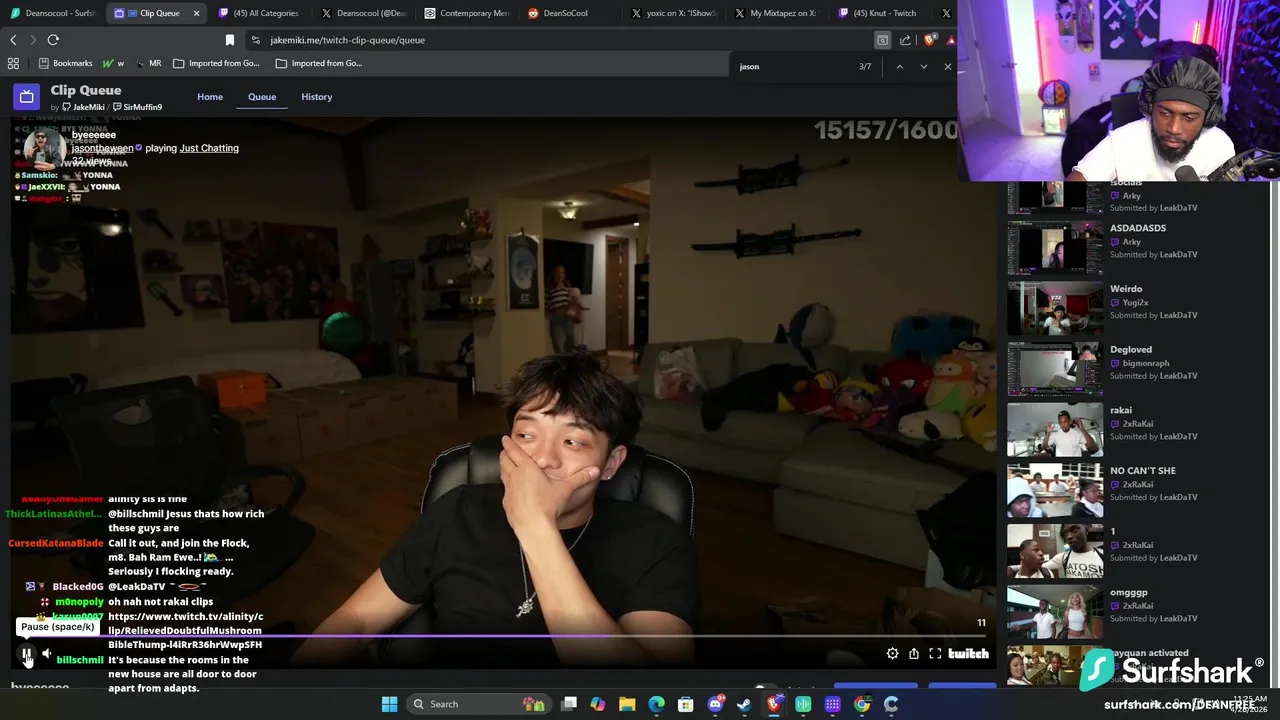Open Task View in taskbar

pyautogui.click(x=569, y=704)
